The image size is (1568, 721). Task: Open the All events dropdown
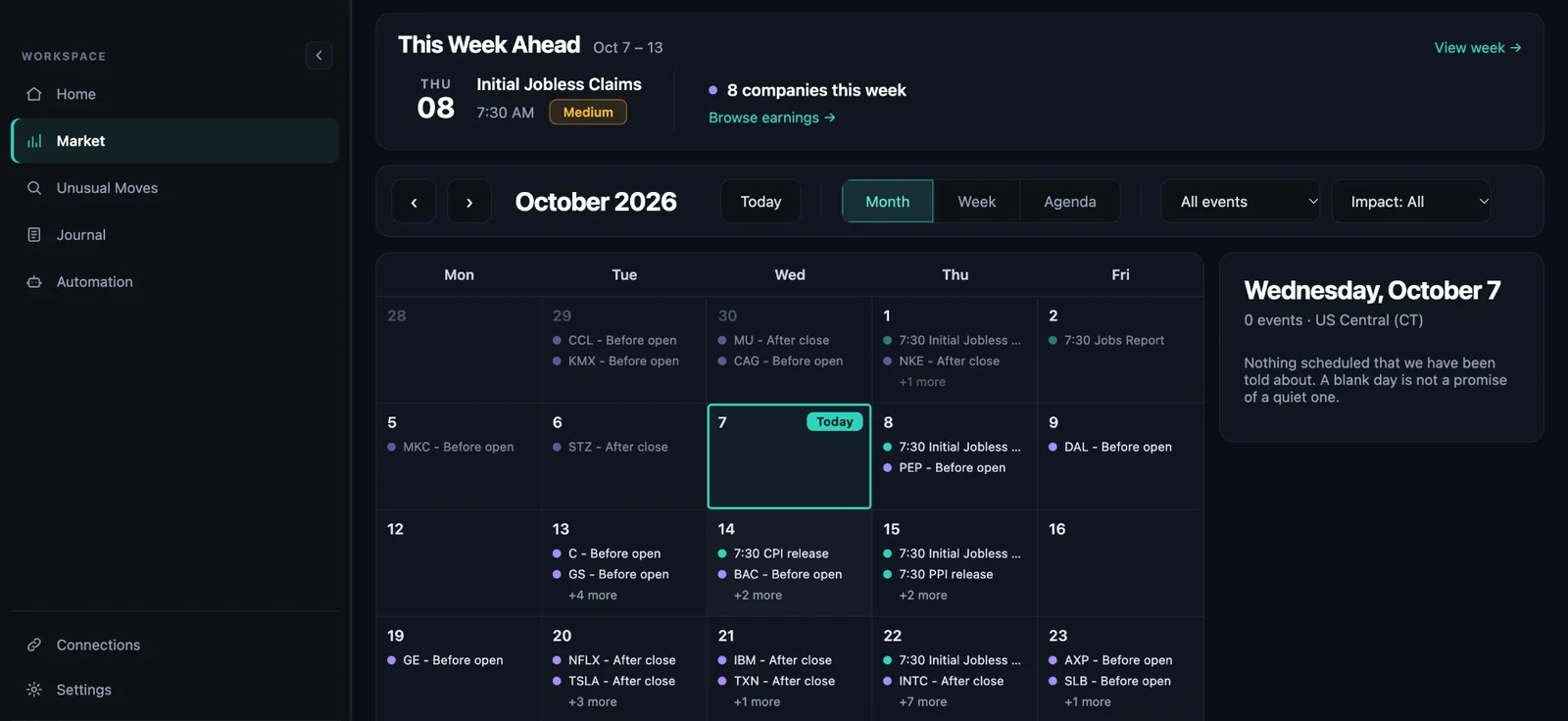pos(1240,202)
